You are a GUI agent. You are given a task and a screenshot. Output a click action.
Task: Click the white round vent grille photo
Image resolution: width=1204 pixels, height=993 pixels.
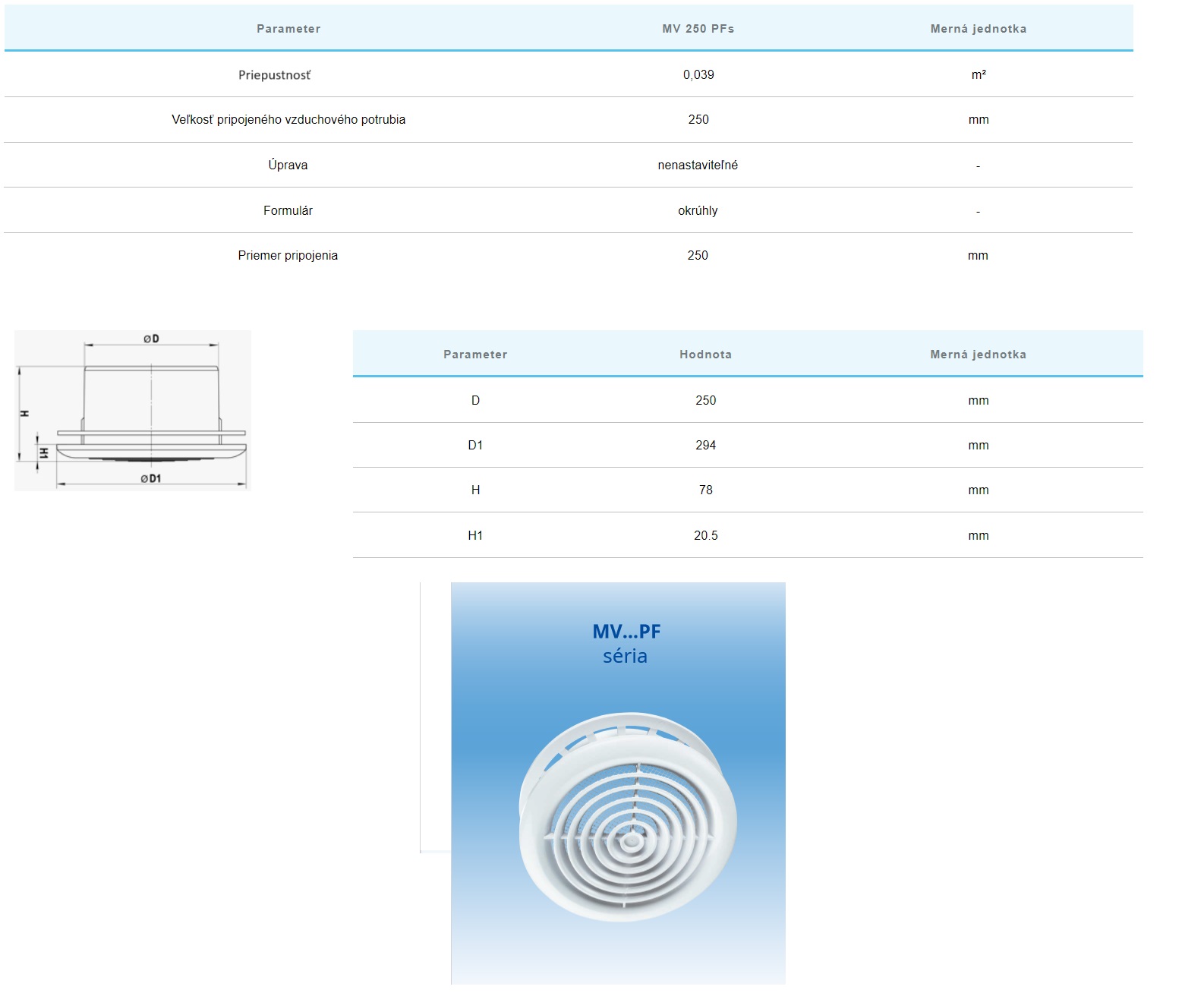tap(628, 818)
